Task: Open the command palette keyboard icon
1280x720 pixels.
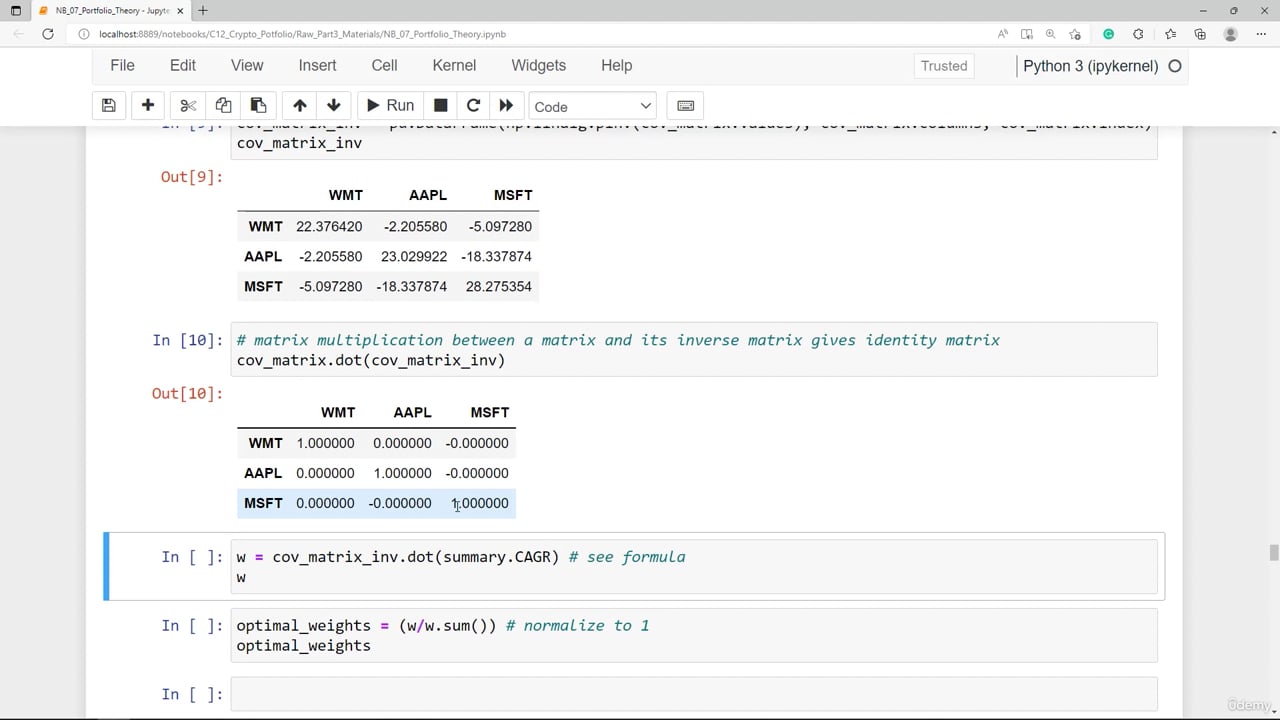Action: click(x=685, y=106)
